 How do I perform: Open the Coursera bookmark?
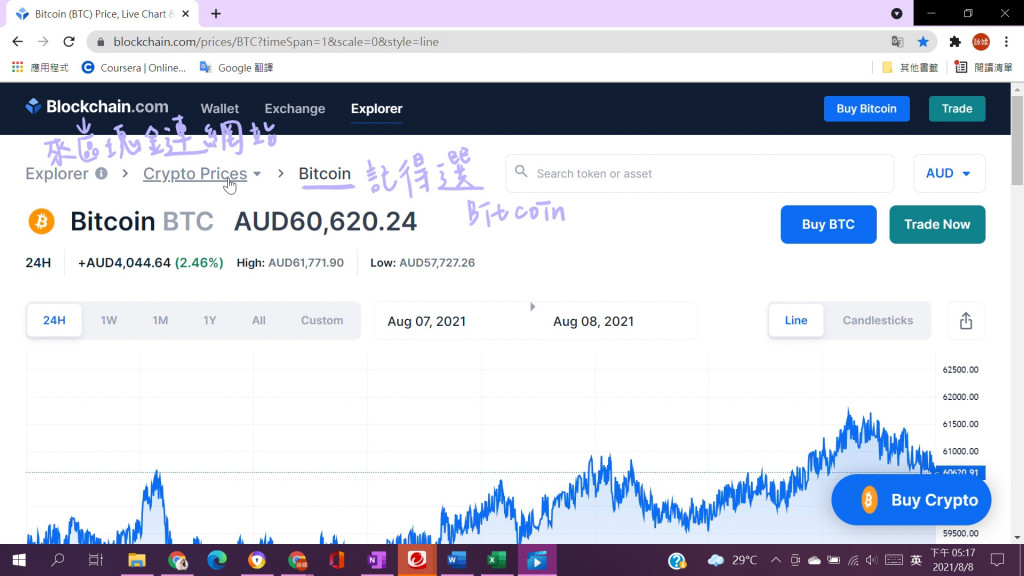[x=133, y=67]
